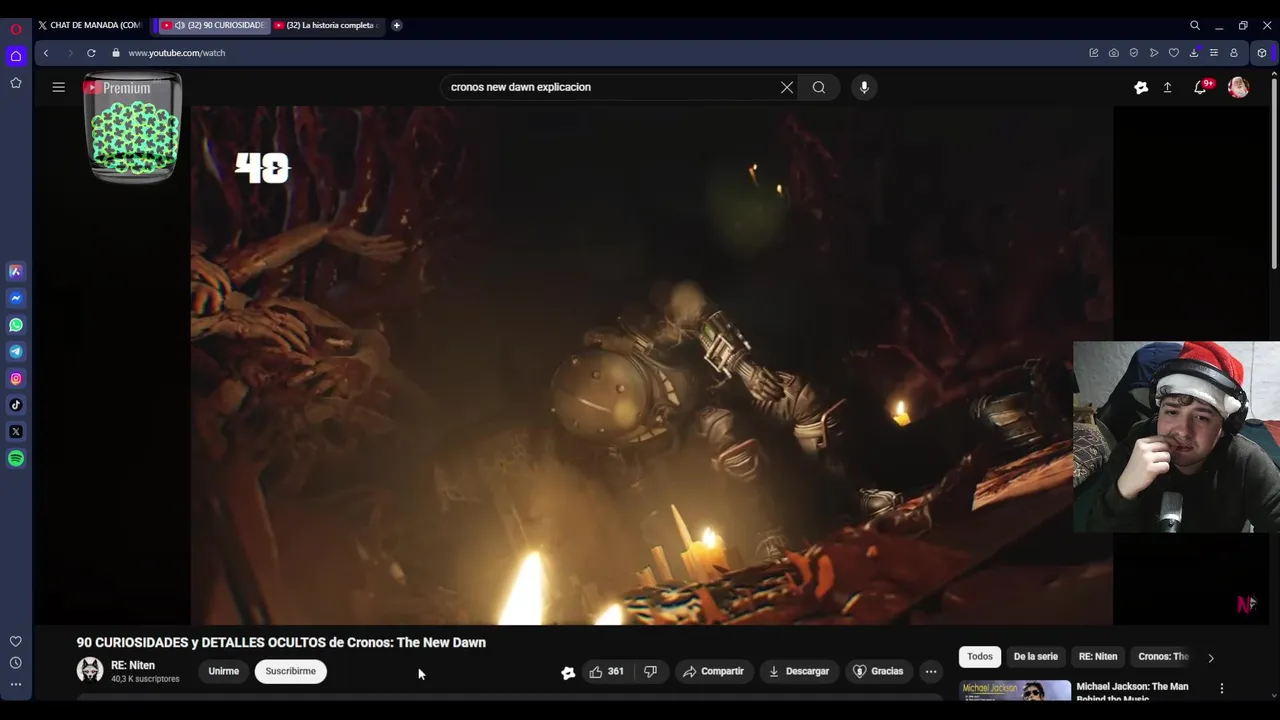
Task: Open YouTube notifications bell
Action: tap(1201, 88)
